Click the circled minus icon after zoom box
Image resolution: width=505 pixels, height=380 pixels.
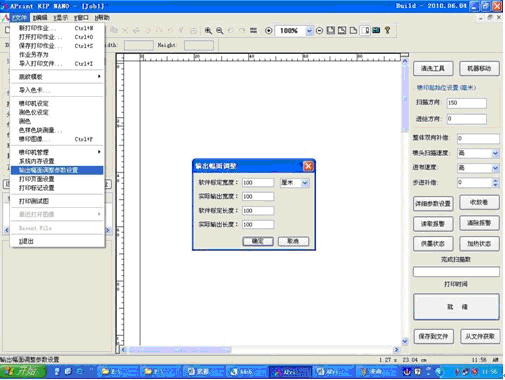tap(319, 31)
